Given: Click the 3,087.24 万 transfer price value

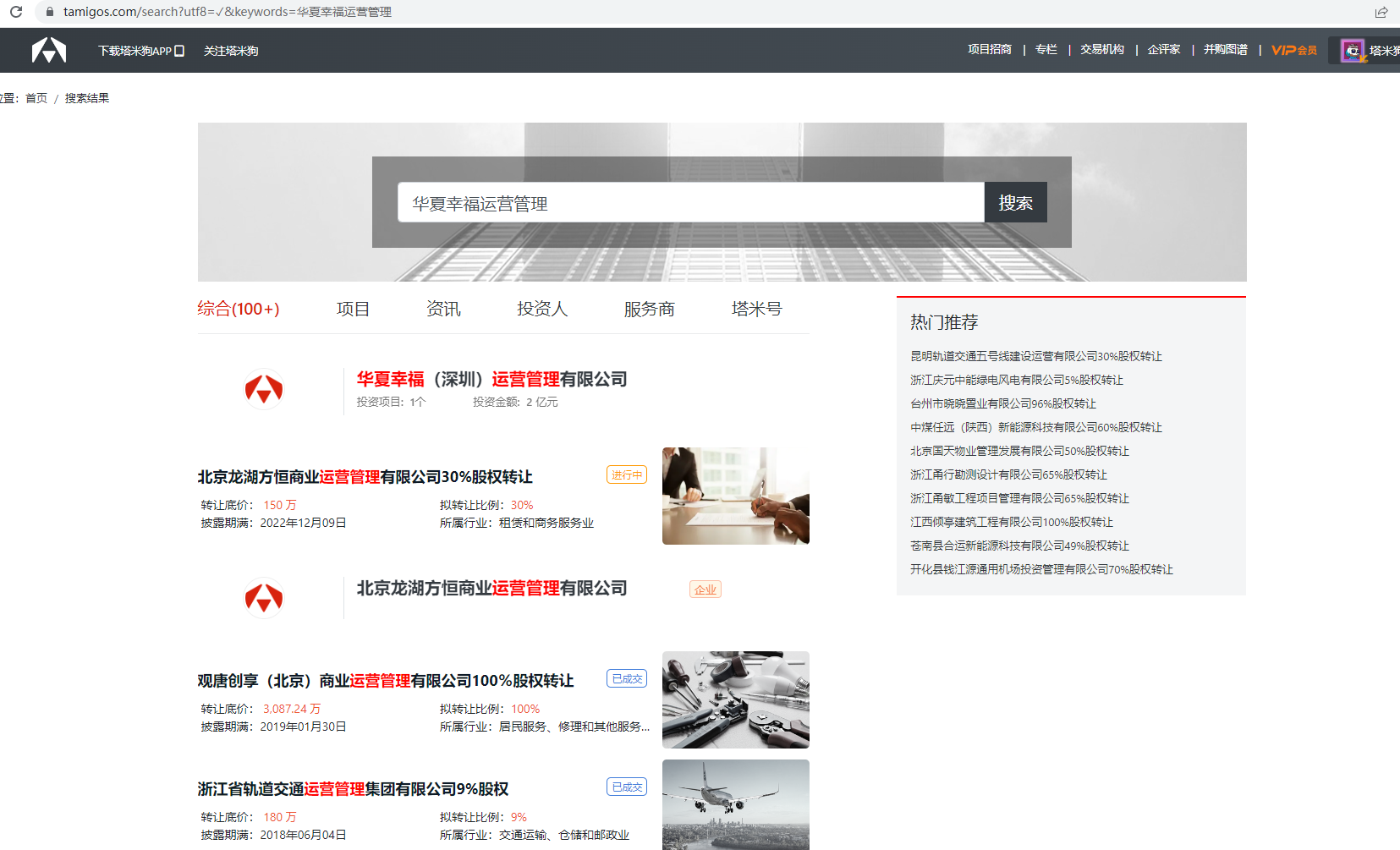Looking at the screenshot, I should pyautogui.click(x=292, y=709).
